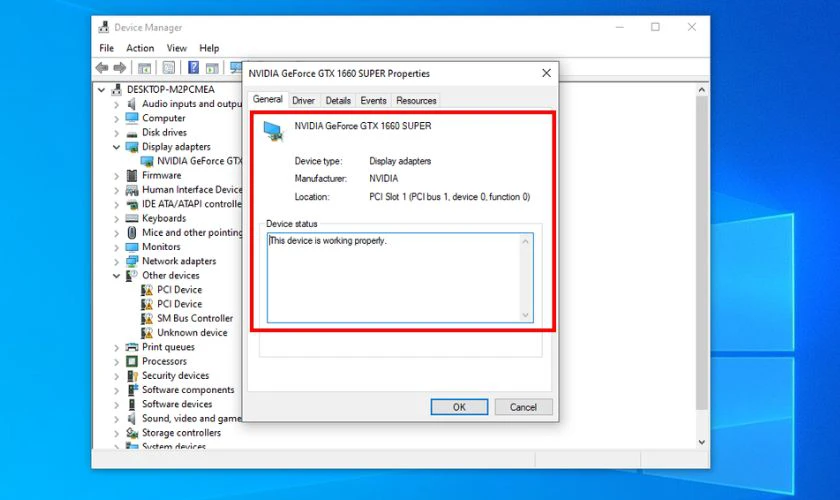Screen dimensions: 840x500
Task: Click the graphics card icon in Properties dialog
Action: coord(273,131)
